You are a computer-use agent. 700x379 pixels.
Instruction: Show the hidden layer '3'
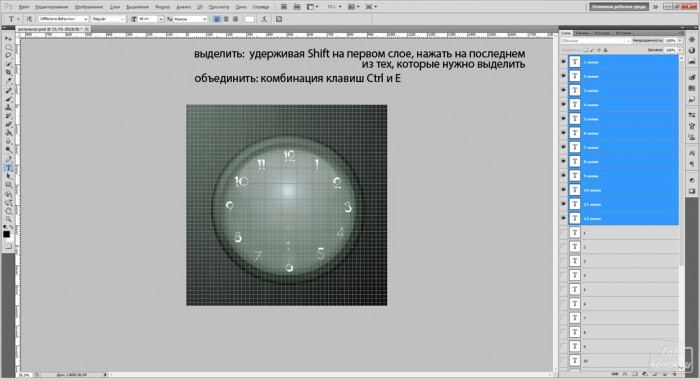(x=563, y=261)
